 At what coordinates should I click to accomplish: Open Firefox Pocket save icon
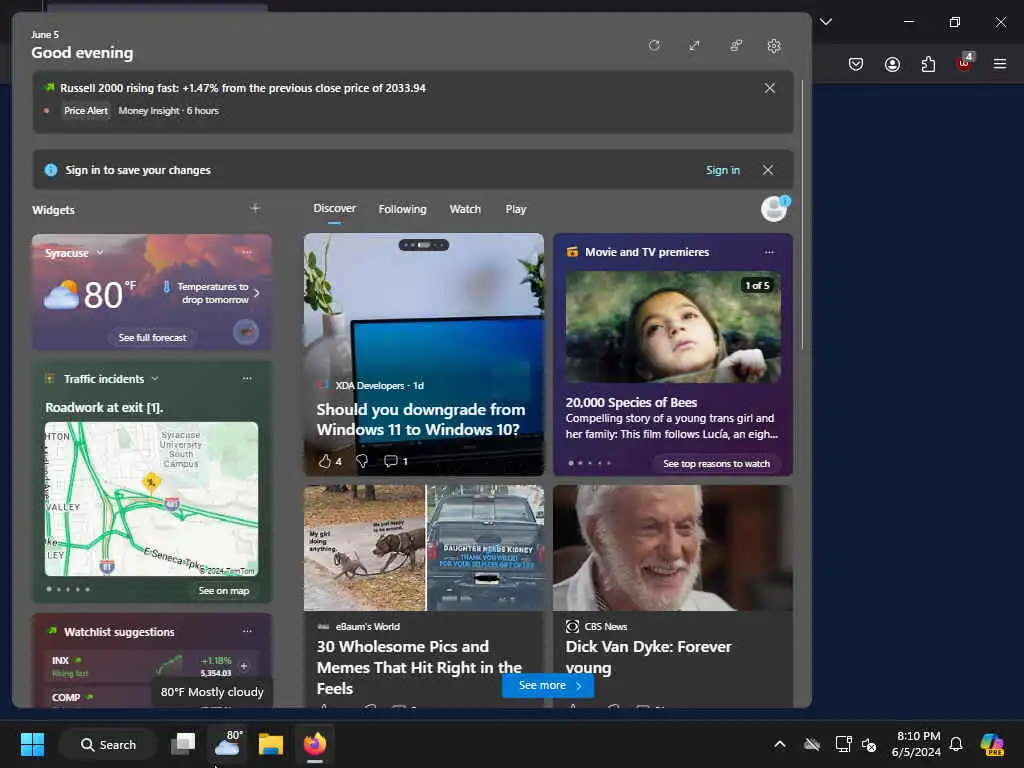[x=856, y=64]
